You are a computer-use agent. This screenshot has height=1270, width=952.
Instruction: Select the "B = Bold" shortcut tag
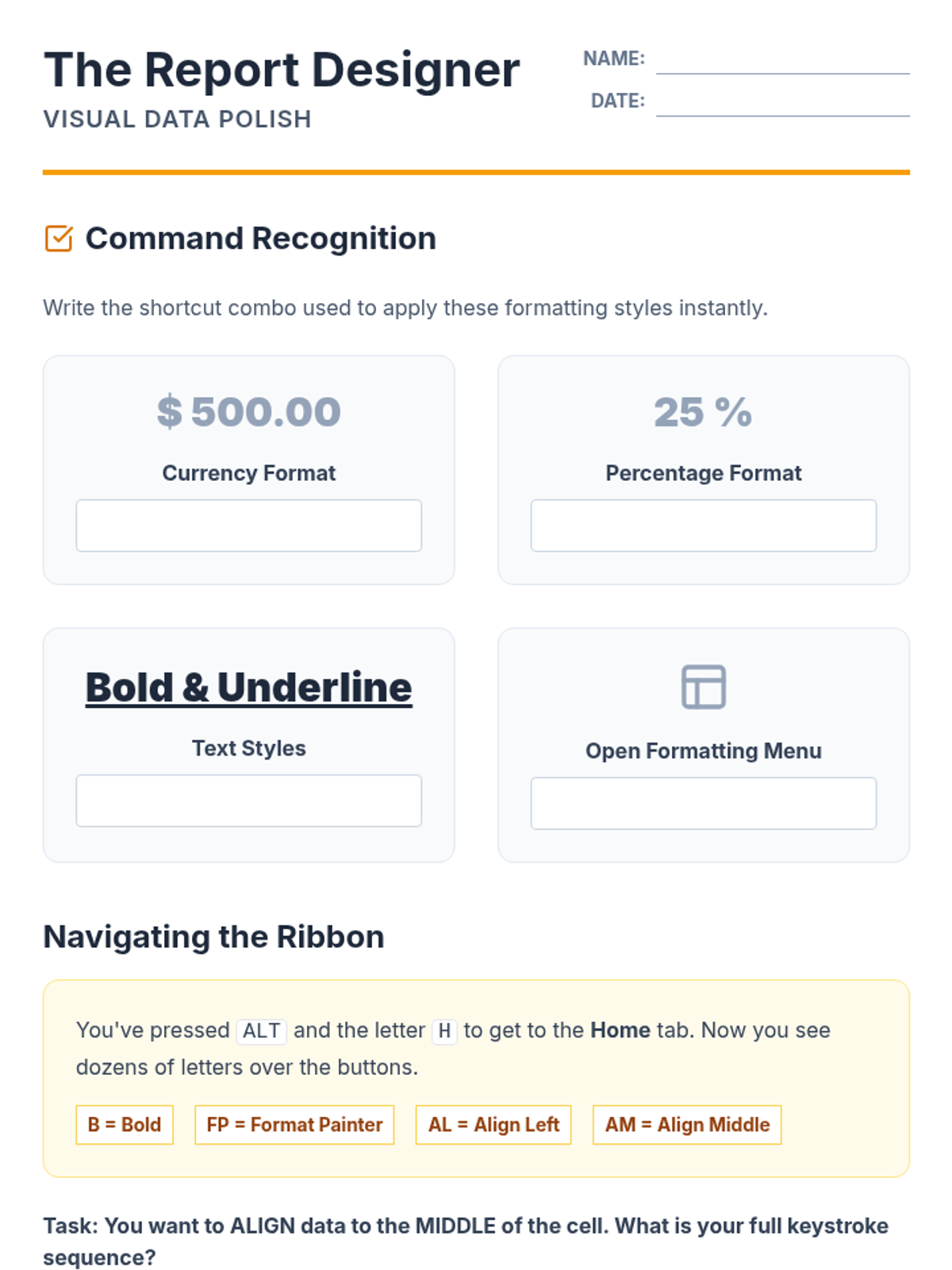(x=125, y=1125)
